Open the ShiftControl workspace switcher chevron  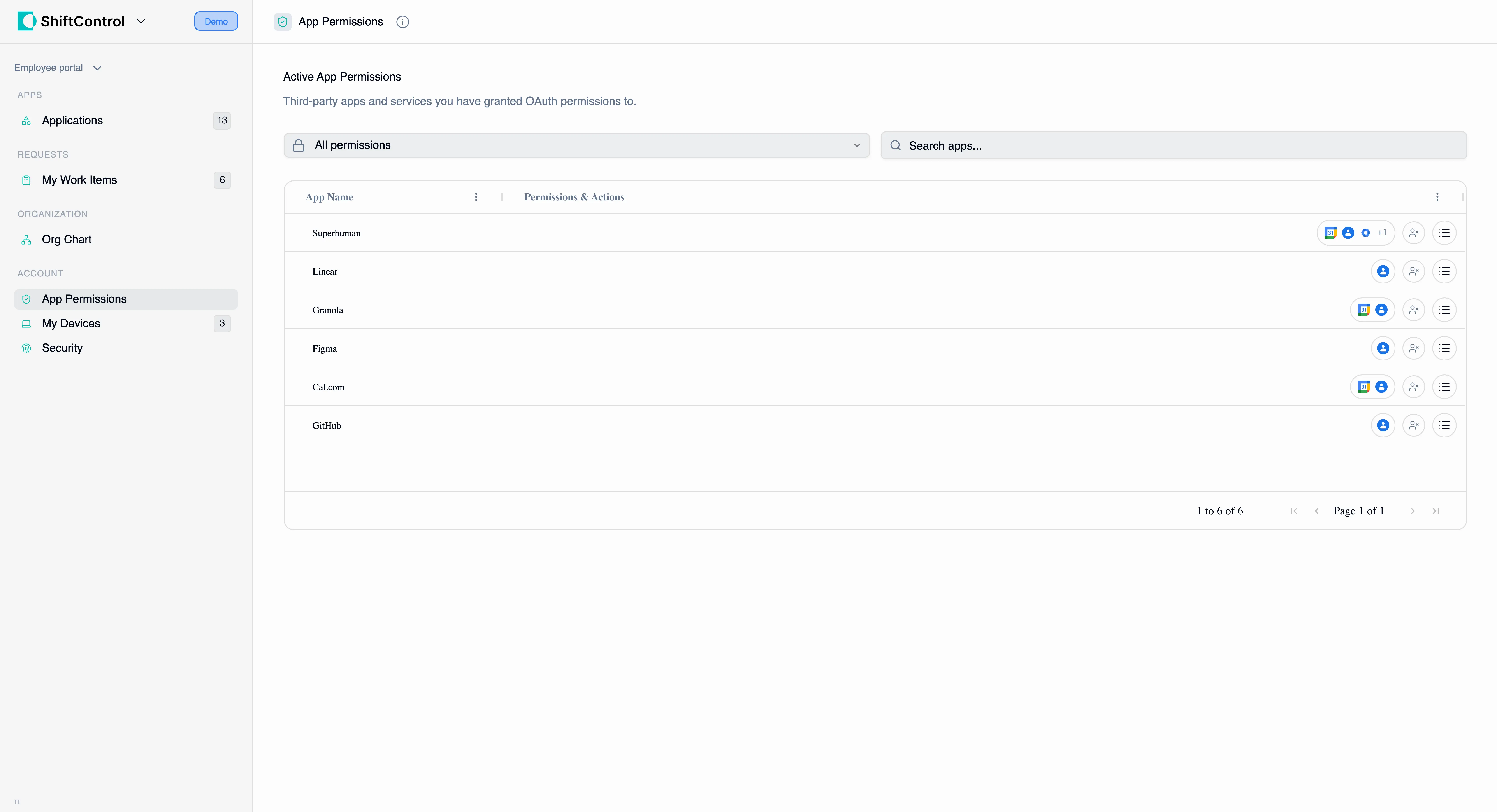[141, 21]
